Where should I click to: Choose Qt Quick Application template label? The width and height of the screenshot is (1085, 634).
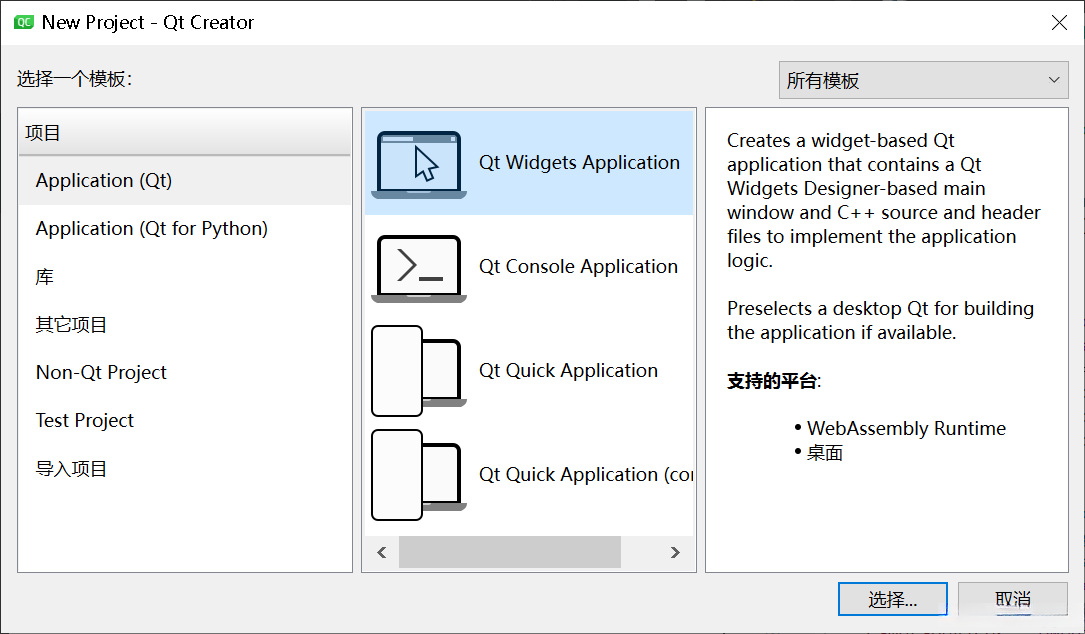(x=568, y=371)
